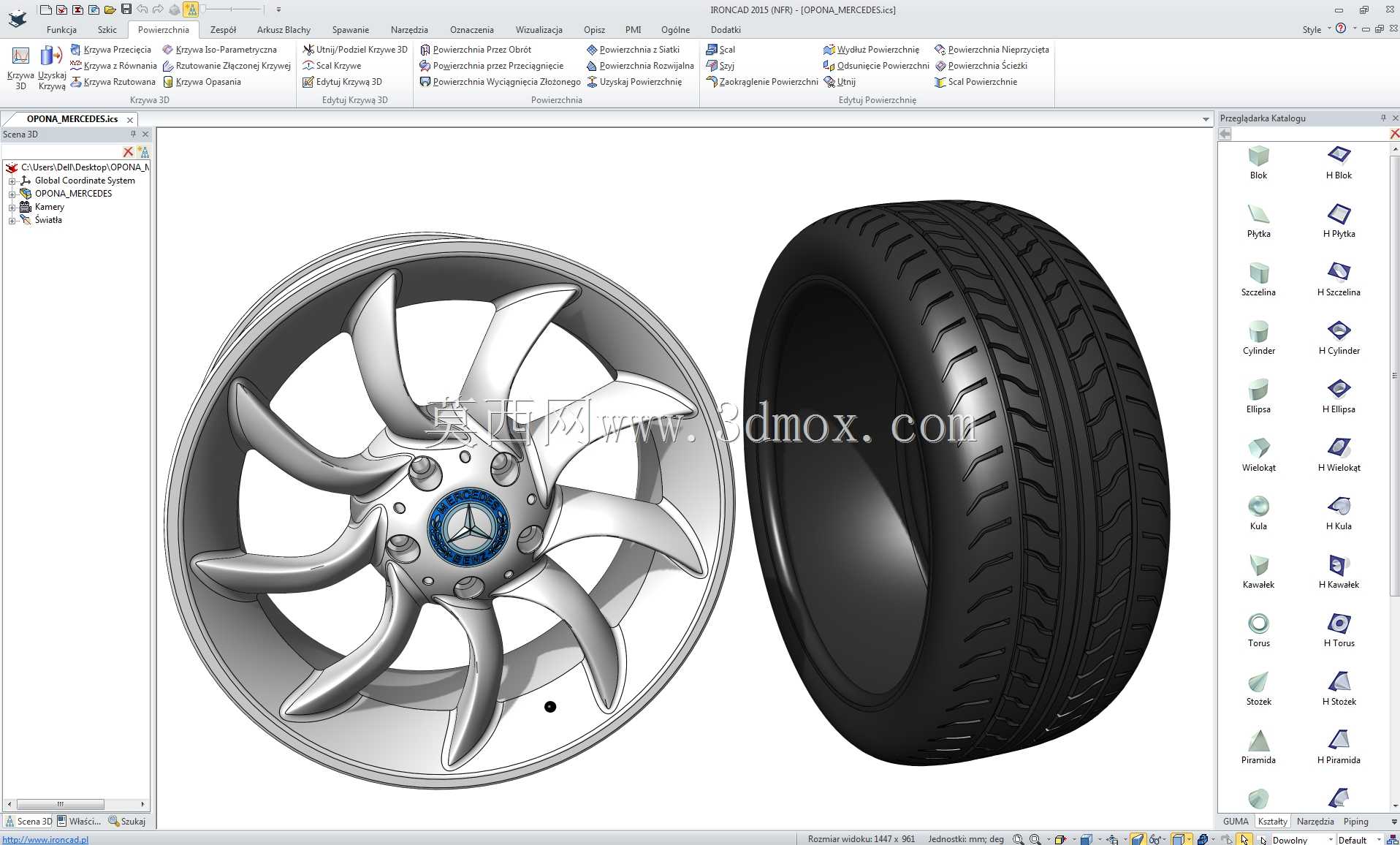Click the catalog vertical scrollbar
Screen dimensions: 1400x845
[1394, 376]
